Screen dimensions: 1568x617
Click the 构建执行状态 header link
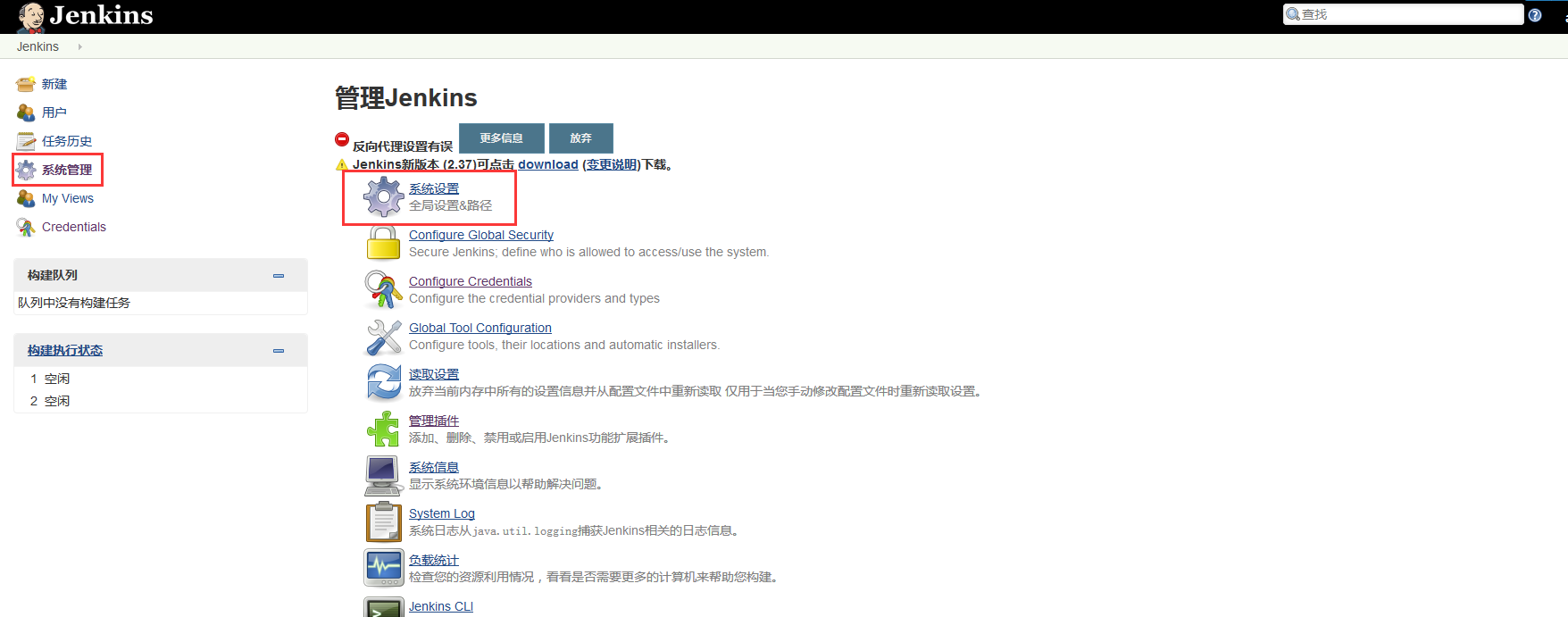pyautogui.click(x=65, y=350)
